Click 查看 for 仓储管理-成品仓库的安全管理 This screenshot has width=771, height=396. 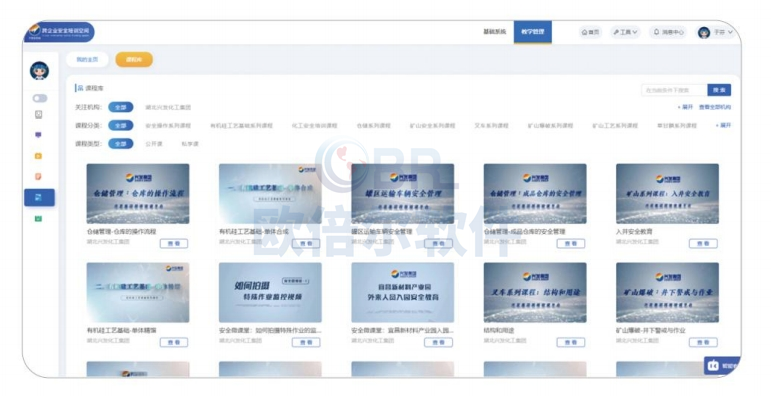point(570,244)
